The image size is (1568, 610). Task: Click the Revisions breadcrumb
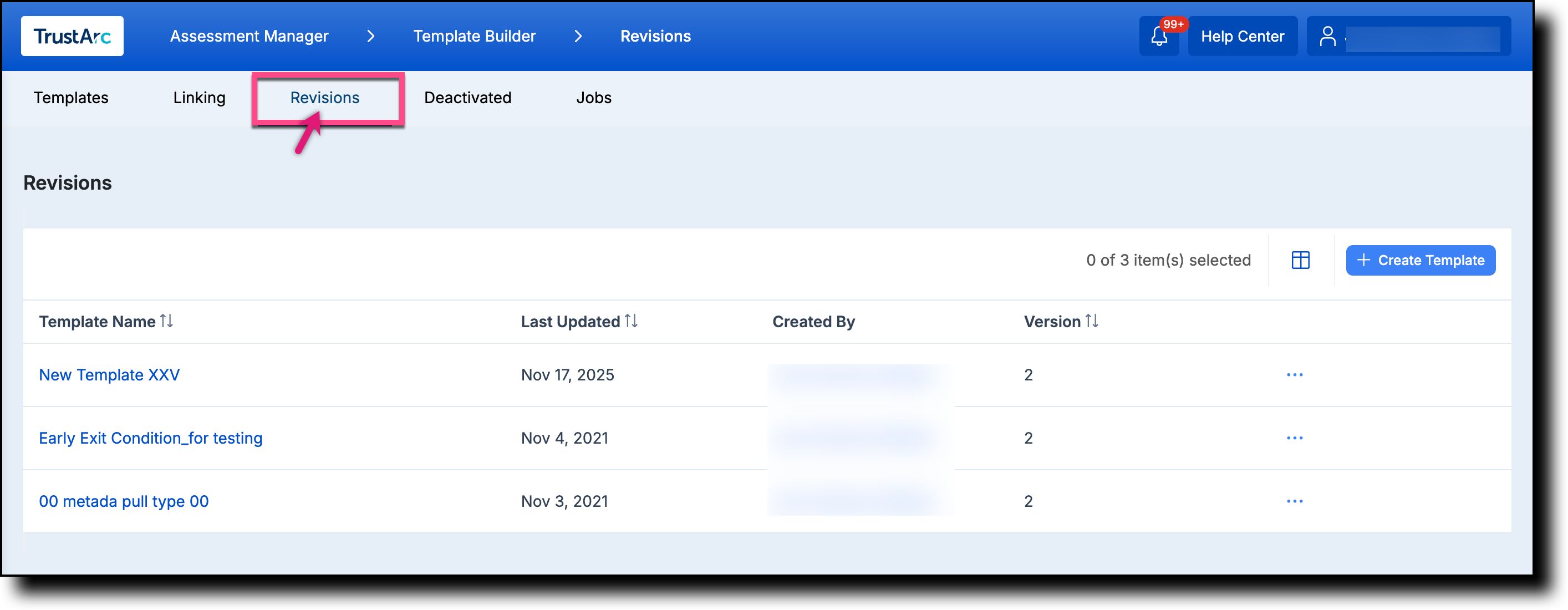click(x=655, y=37)
